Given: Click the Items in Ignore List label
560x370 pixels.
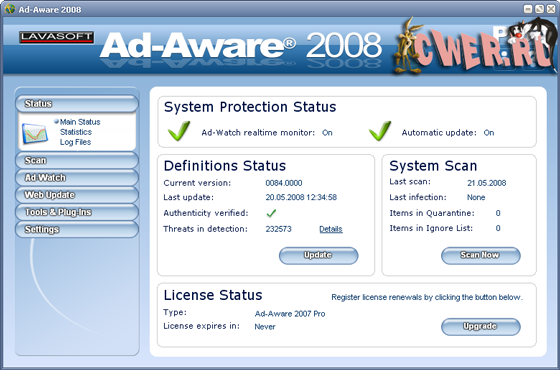Looking at the screenshot, I should click(x=431, y=228).
